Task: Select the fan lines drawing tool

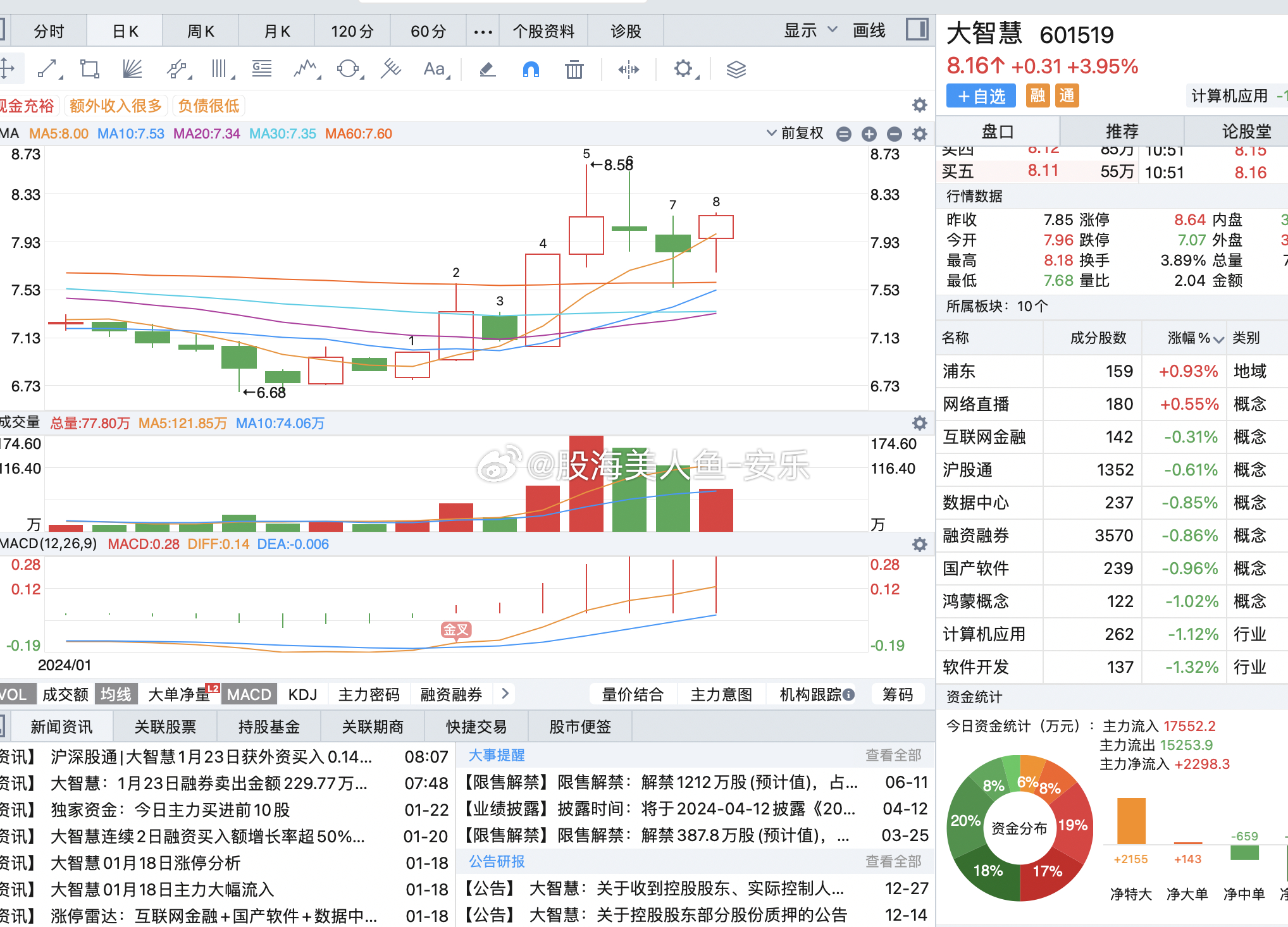Action: [x=132, y=68]
